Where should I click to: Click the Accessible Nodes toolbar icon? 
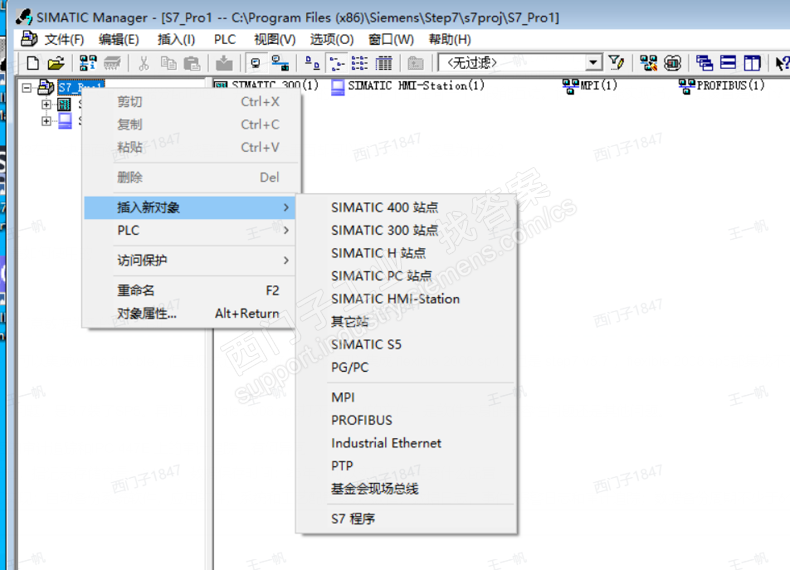[x=88, y=63]
